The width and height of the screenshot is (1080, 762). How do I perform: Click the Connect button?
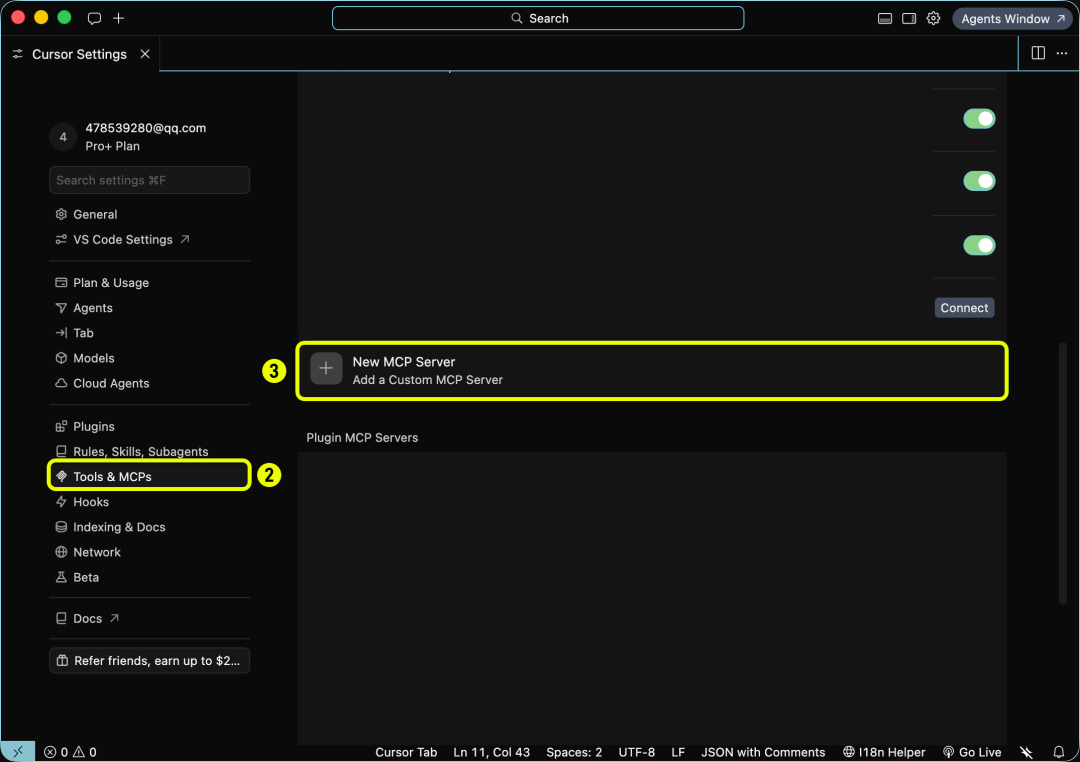click(x=964, y=308)
